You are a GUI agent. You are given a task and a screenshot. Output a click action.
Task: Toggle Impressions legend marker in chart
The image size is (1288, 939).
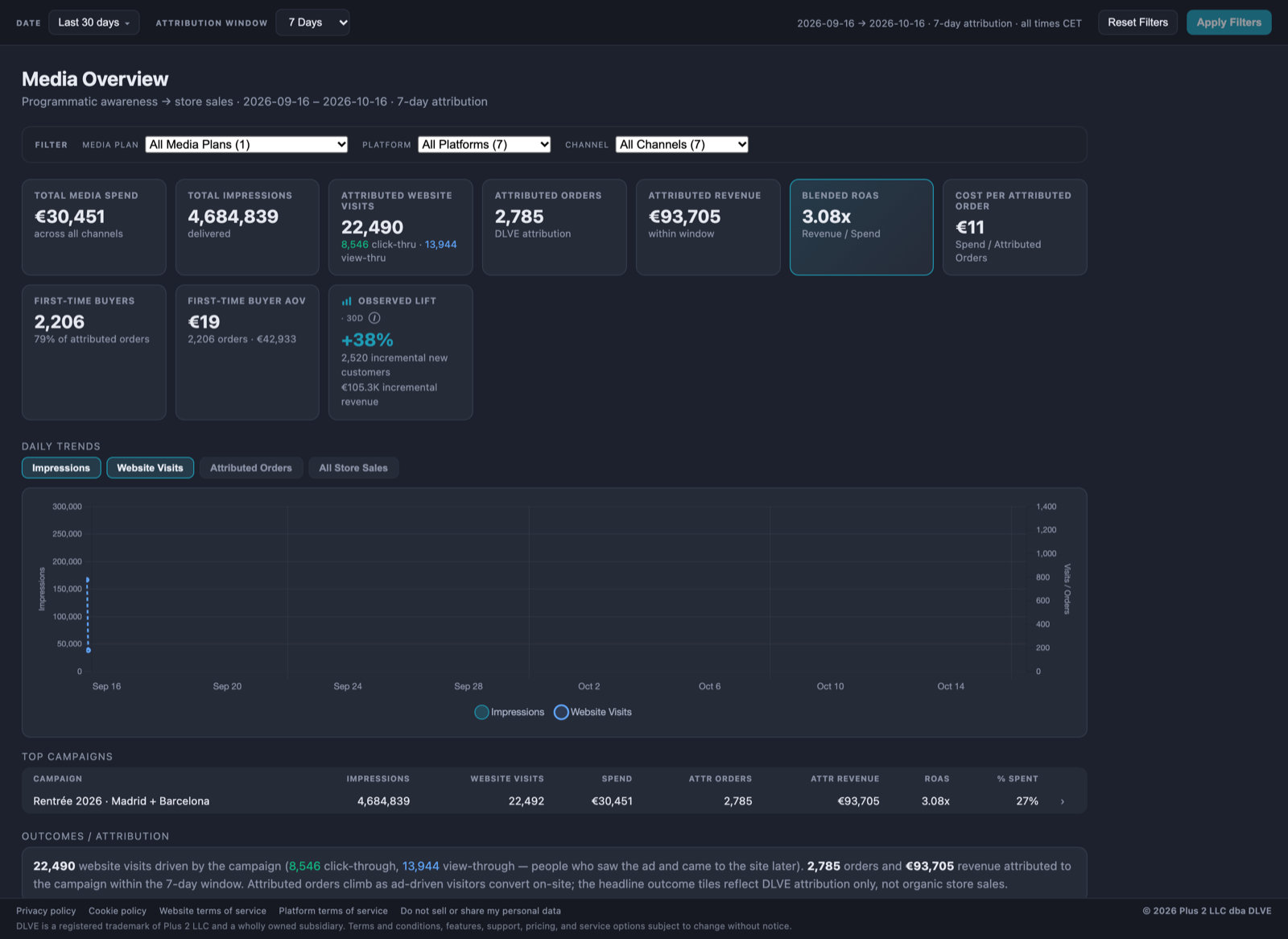tap(481, 712)
